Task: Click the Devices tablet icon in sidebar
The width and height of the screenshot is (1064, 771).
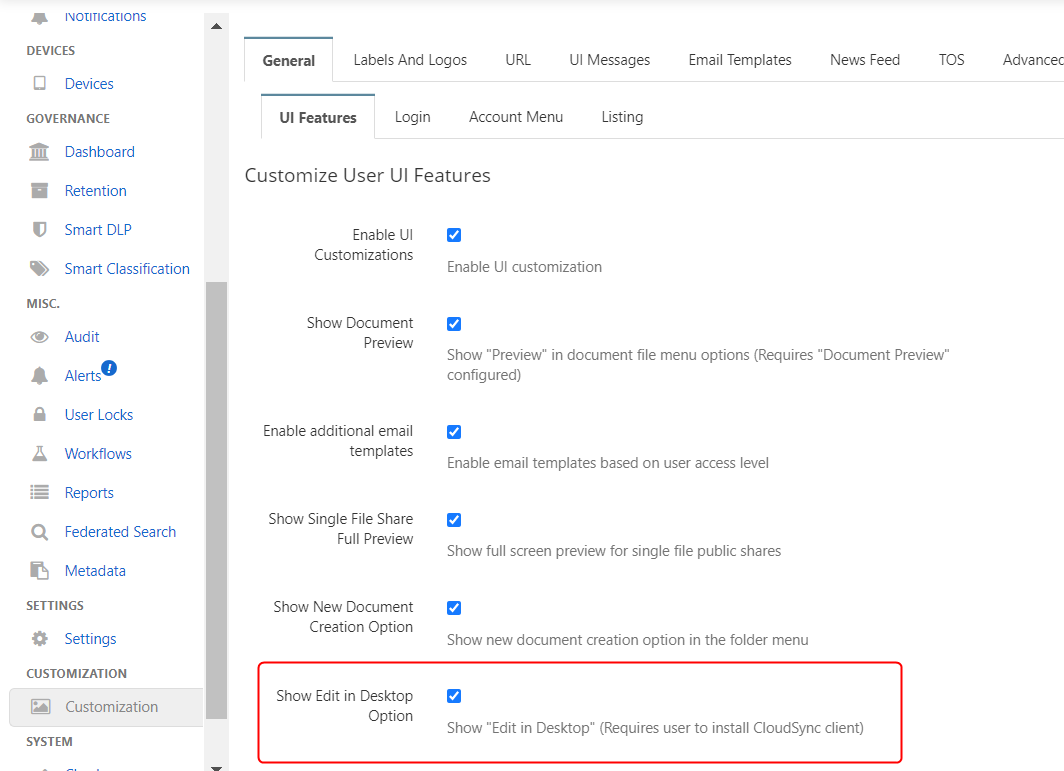Action: tap(40, 84)
